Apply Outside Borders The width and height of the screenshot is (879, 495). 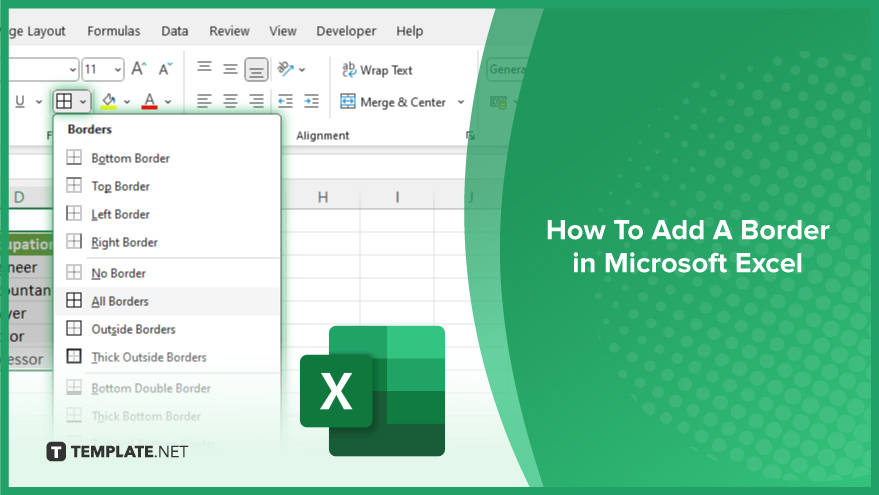(167, 329)
